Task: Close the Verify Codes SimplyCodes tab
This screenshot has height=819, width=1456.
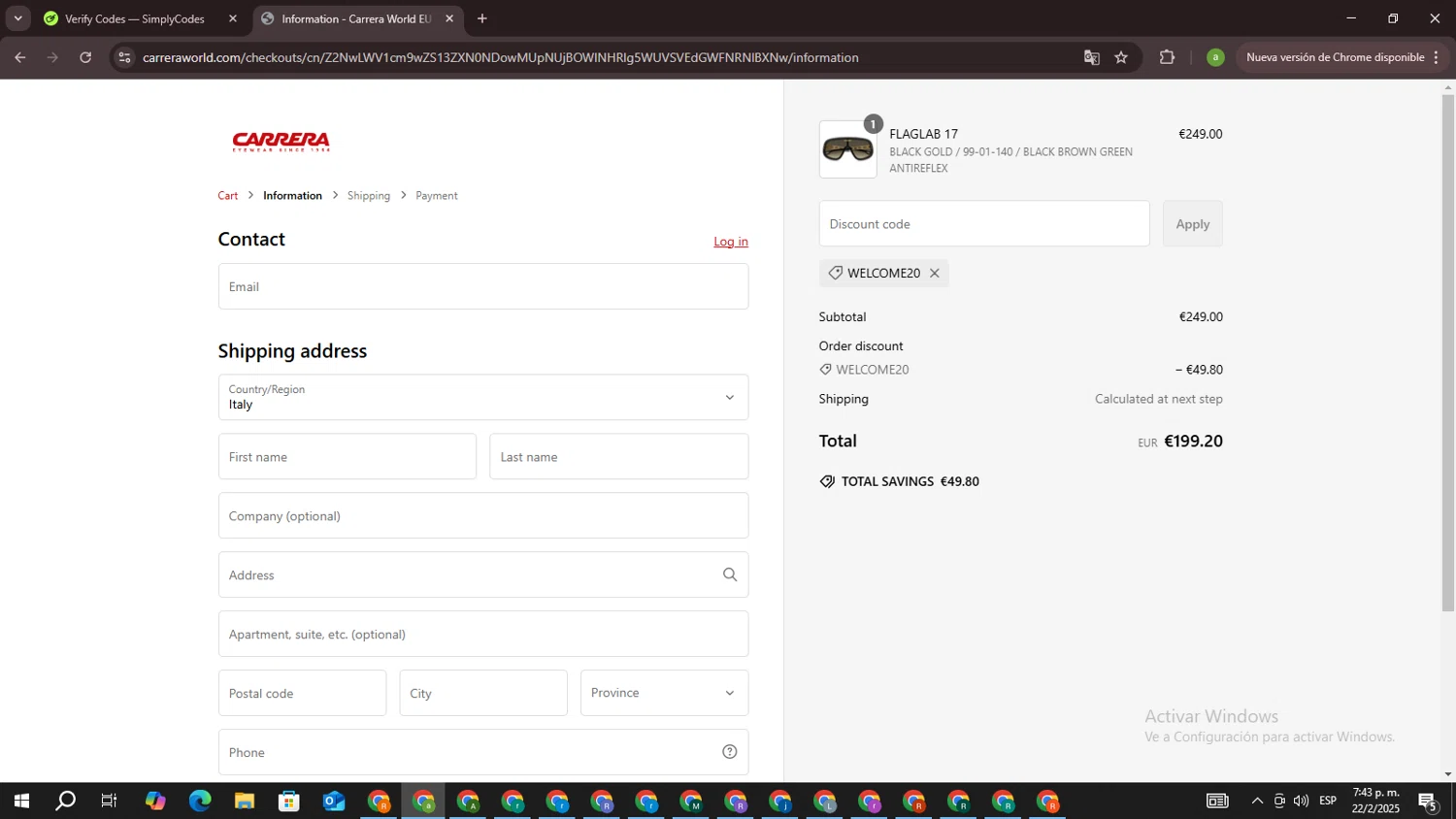Action: (x=233, y=18)
